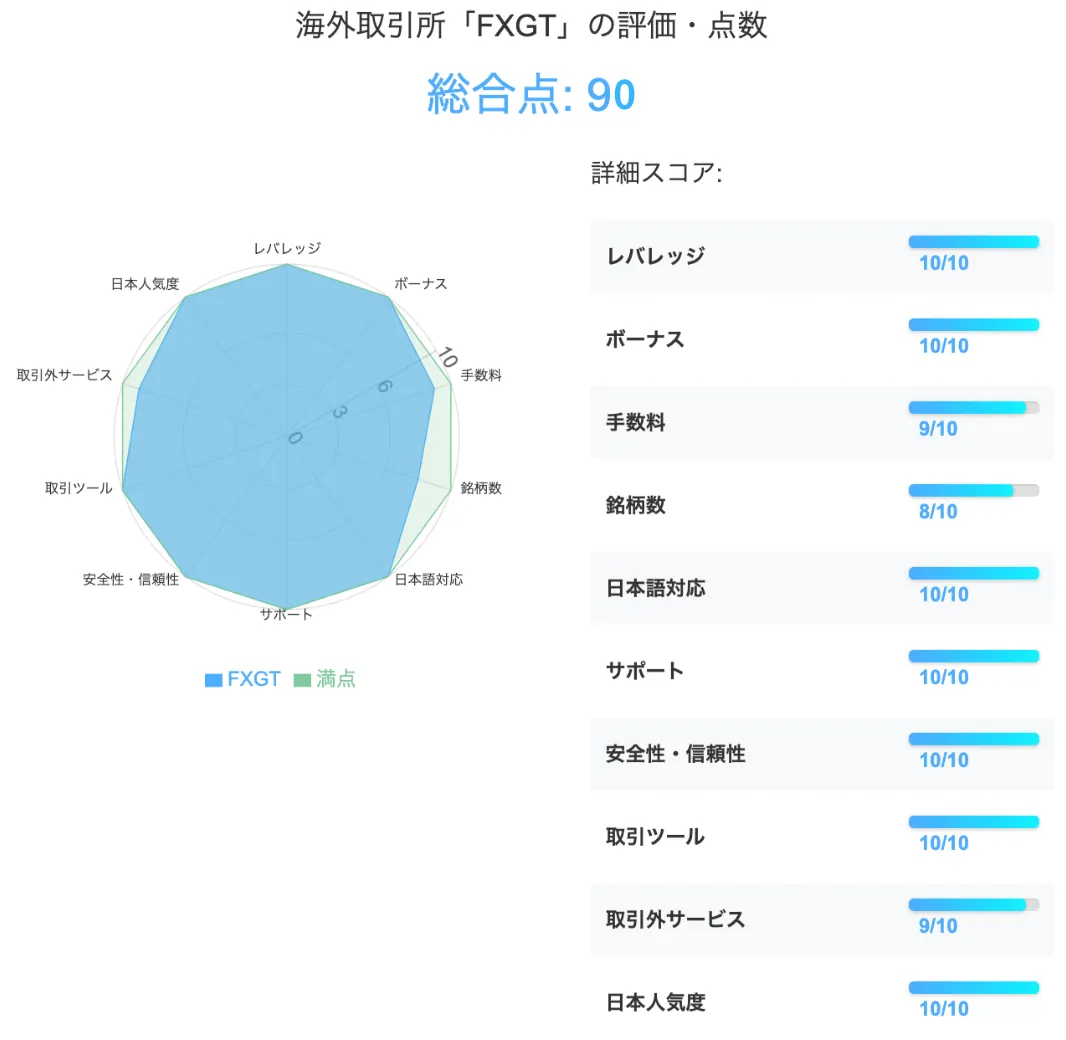Click the 8/10 score for 銘柄数
Image resolution: width=1066 pixels, height=1040 pixels.
tap(938, 513)
